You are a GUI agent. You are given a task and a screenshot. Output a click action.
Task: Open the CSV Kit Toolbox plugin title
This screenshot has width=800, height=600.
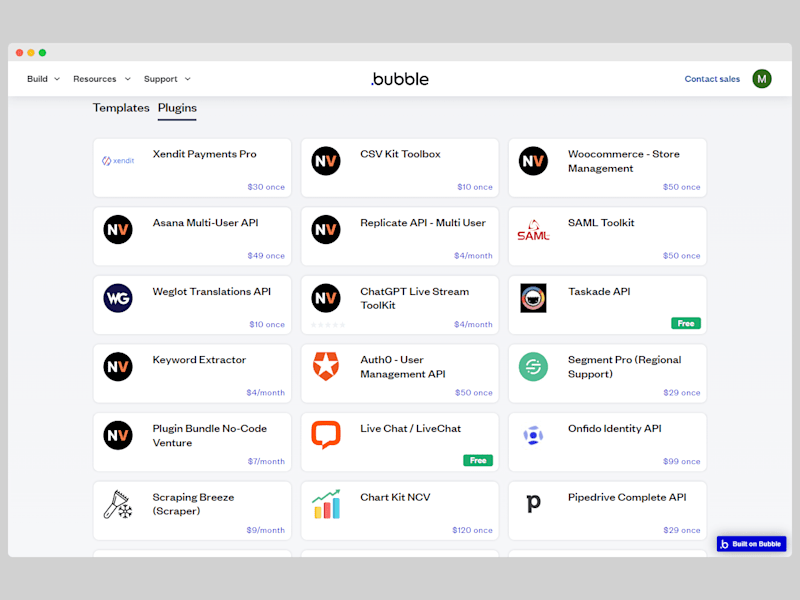pyautogui.click(x=400, y=154)
